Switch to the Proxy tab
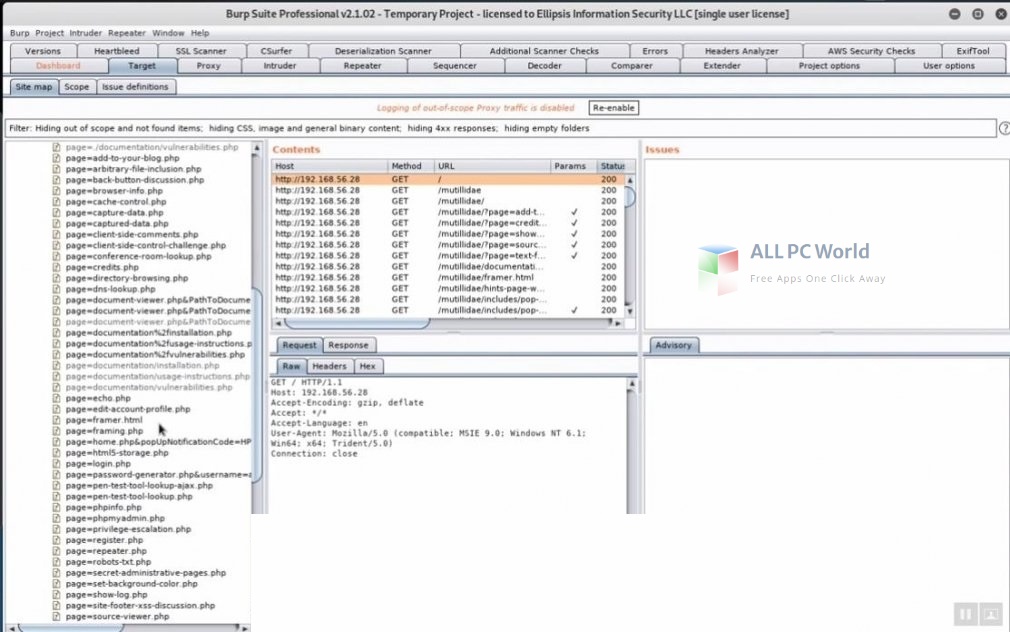 209,66
